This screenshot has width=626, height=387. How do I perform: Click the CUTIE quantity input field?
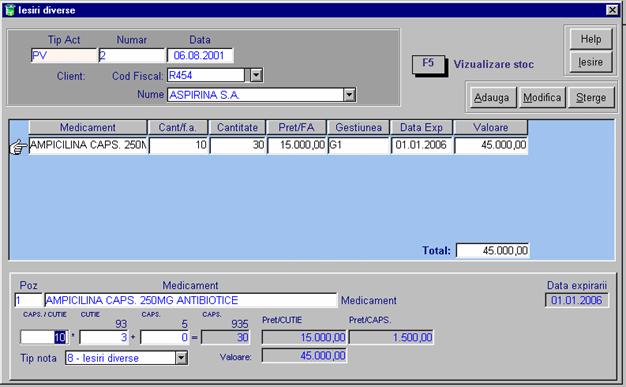pyautogui.click(x=104, y=337)
